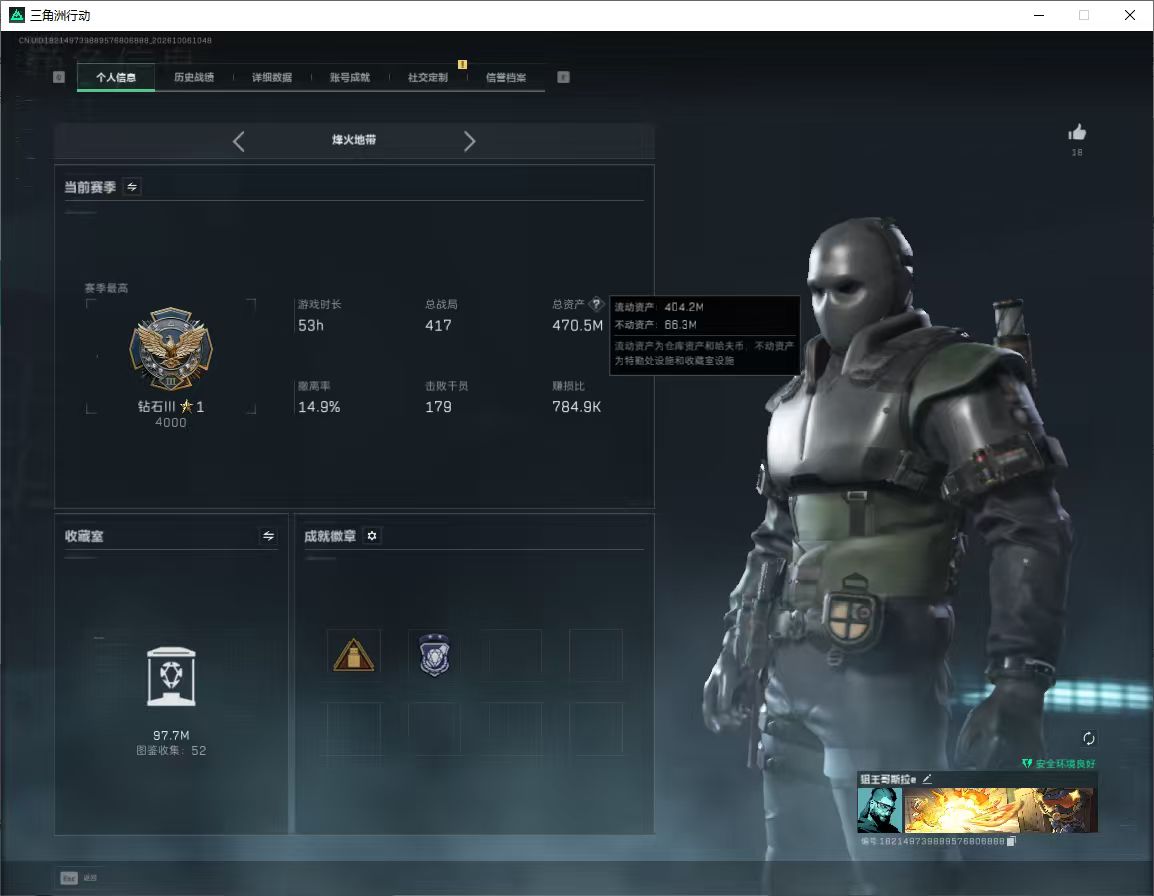The image size is (1154, 896).
Task: Toggle the 收藏室 swap icon
Action: pos(269,536)
